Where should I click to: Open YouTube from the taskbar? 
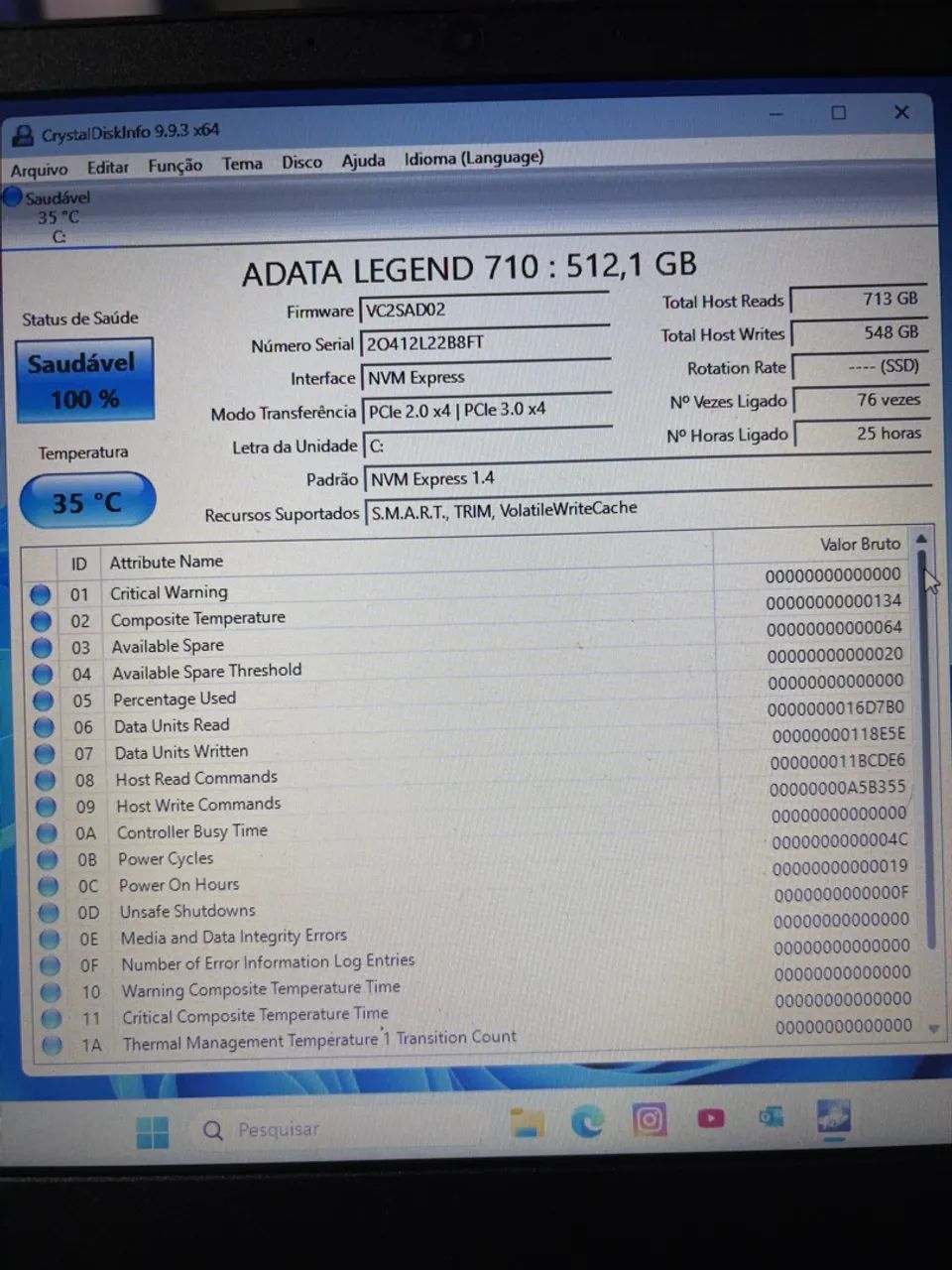(x=710, y=1118)
